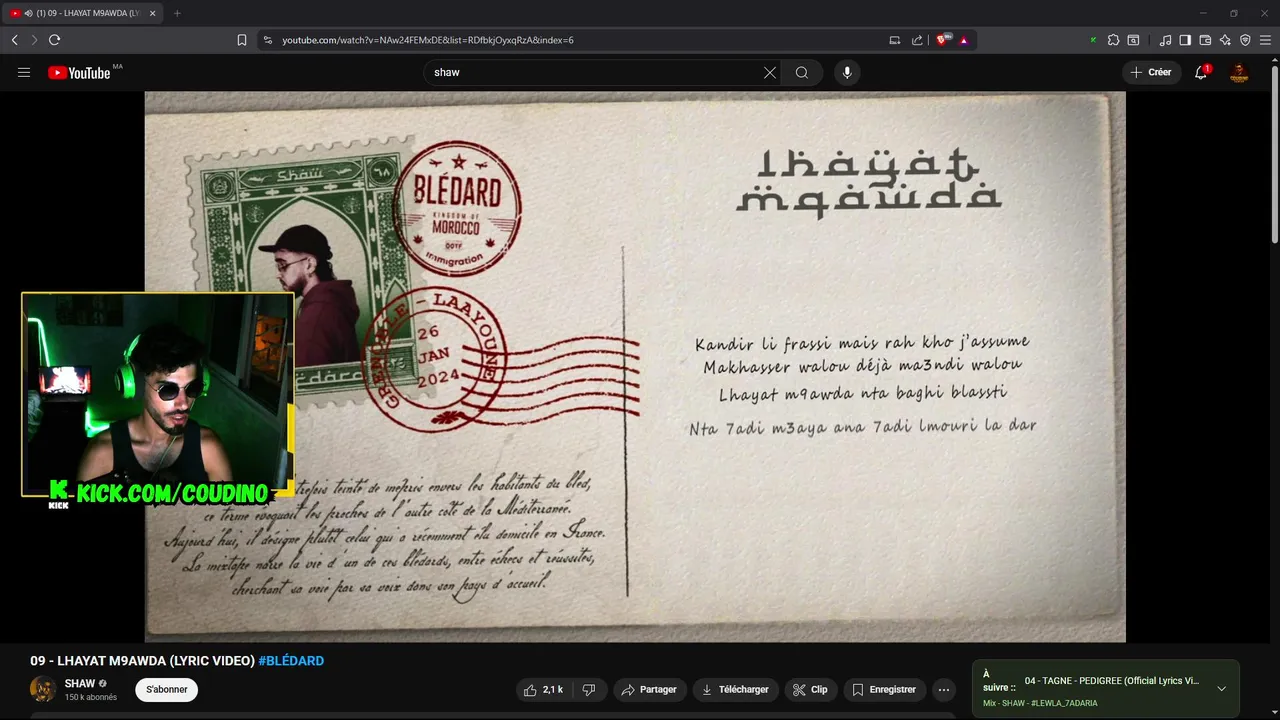Open the account avatar menu
Screen dimensions: 1280x720
pos(1239,72)
